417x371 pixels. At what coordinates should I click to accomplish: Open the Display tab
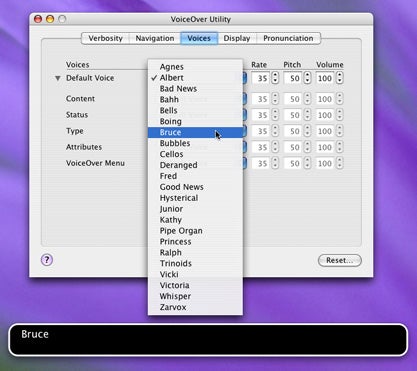coord(237,38)
